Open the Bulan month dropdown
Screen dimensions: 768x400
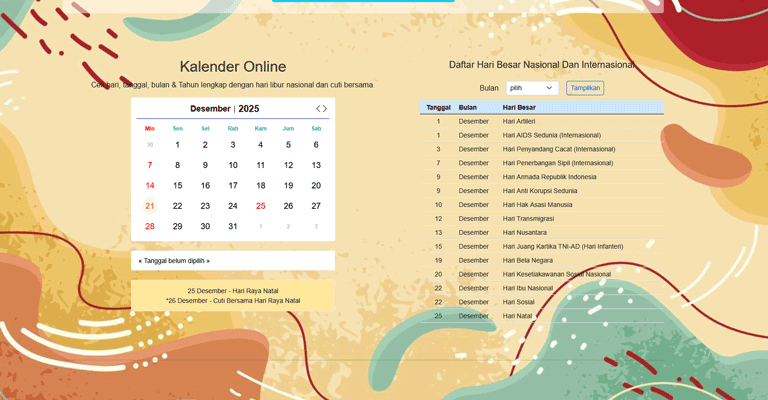[x=531, y=88]
